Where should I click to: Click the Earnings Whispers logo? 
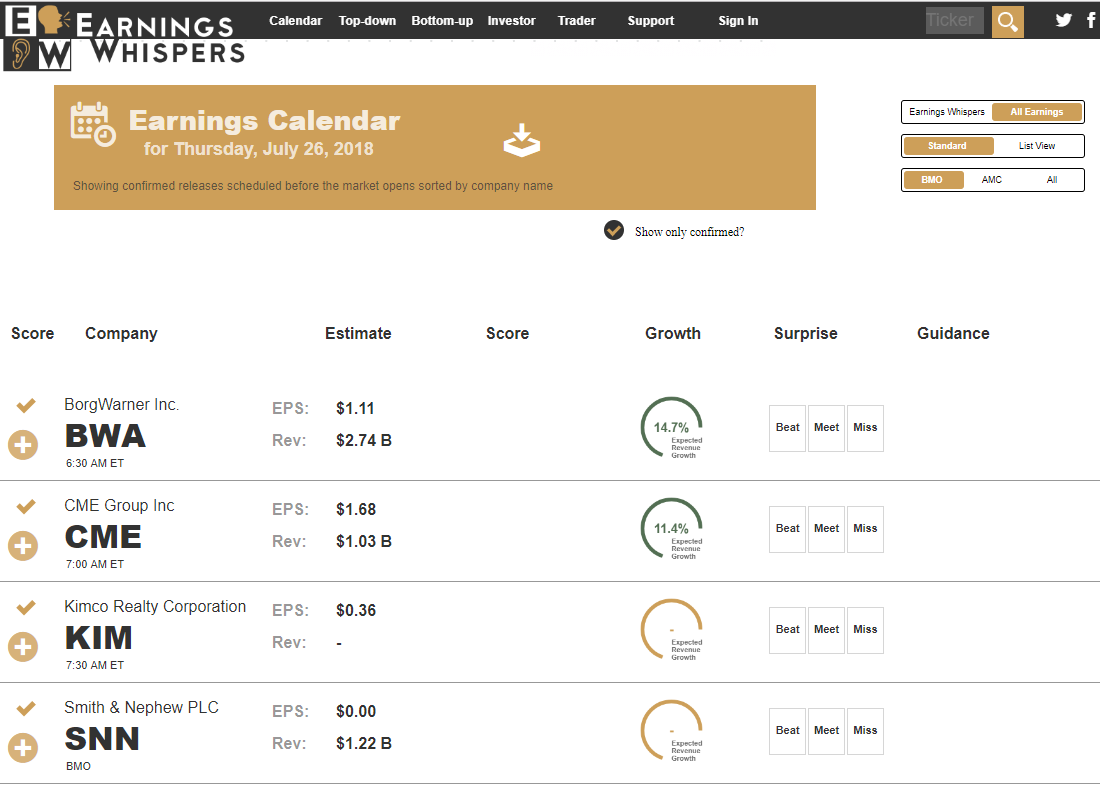[125, 38]
